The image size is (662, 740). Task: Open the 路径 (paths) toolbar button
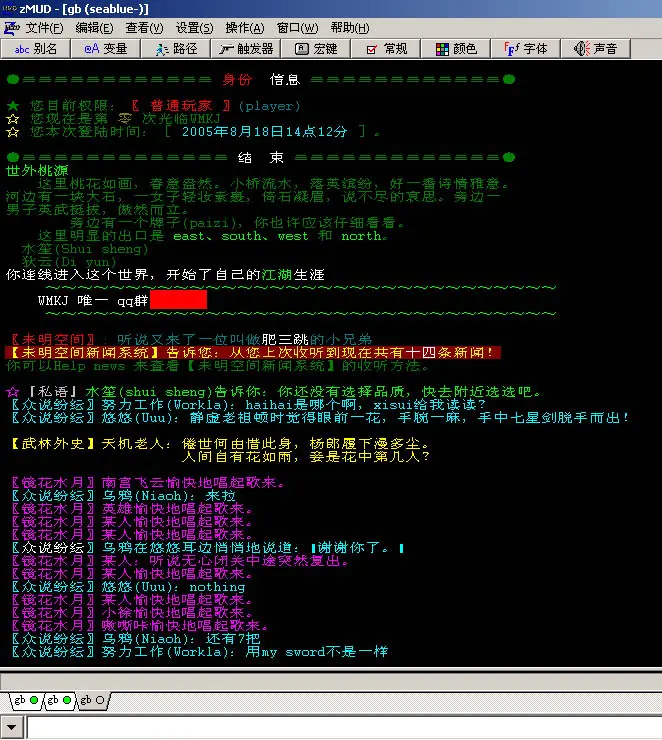coord(175,49)
